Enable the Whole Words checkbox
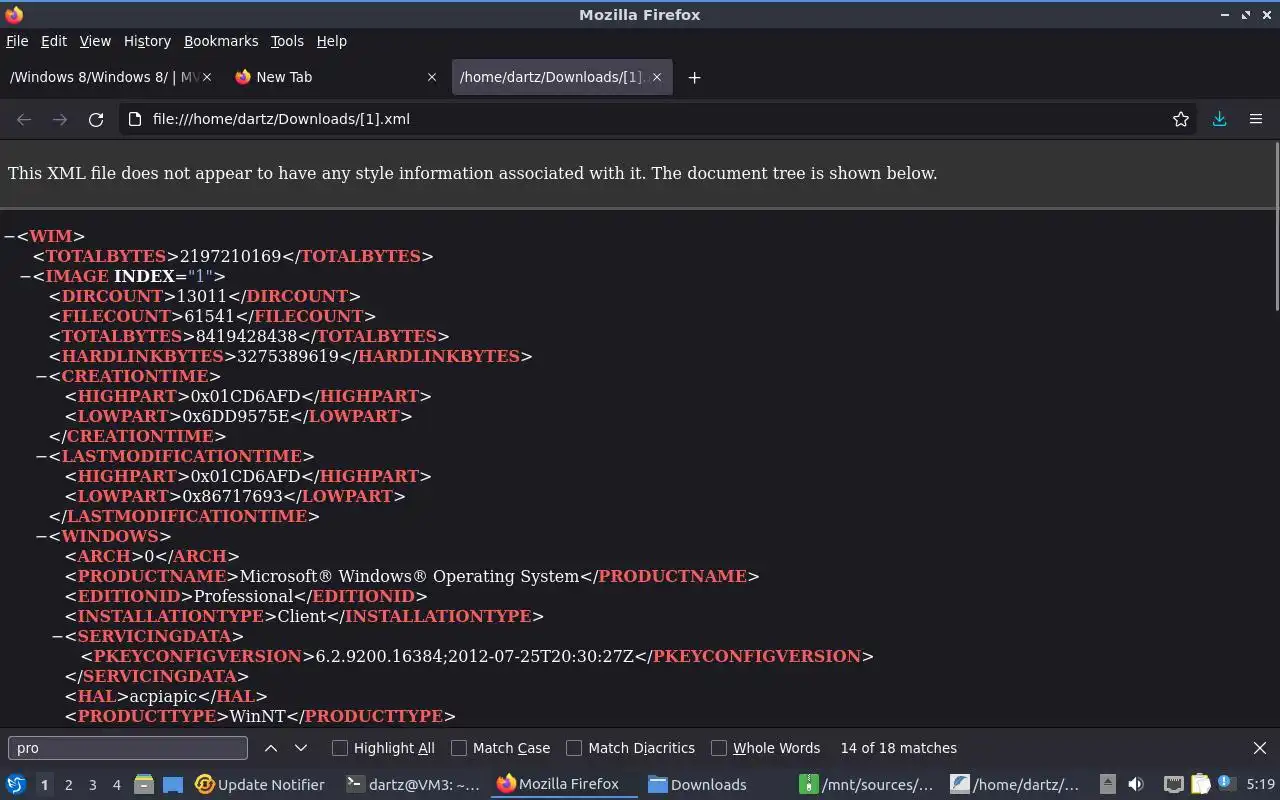The image size is (1280, 800). click(719, 748)
